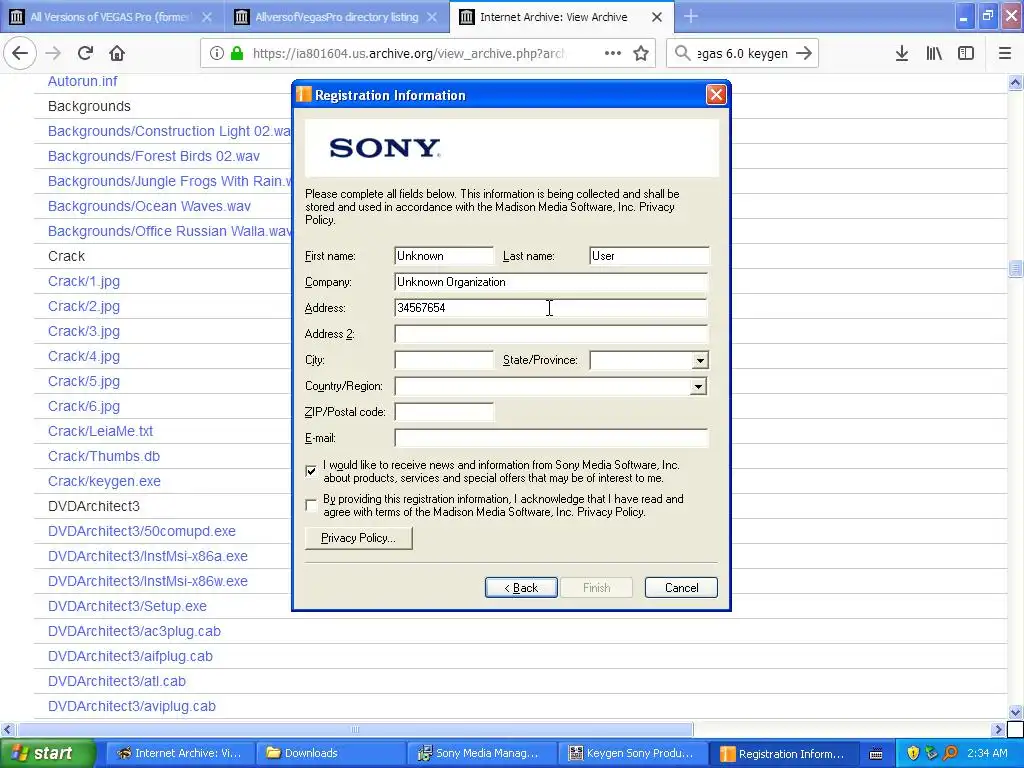Click the Privacy Policy... button
The height and width of the screenshot is (768, 1024).
[x=359, y=538]
